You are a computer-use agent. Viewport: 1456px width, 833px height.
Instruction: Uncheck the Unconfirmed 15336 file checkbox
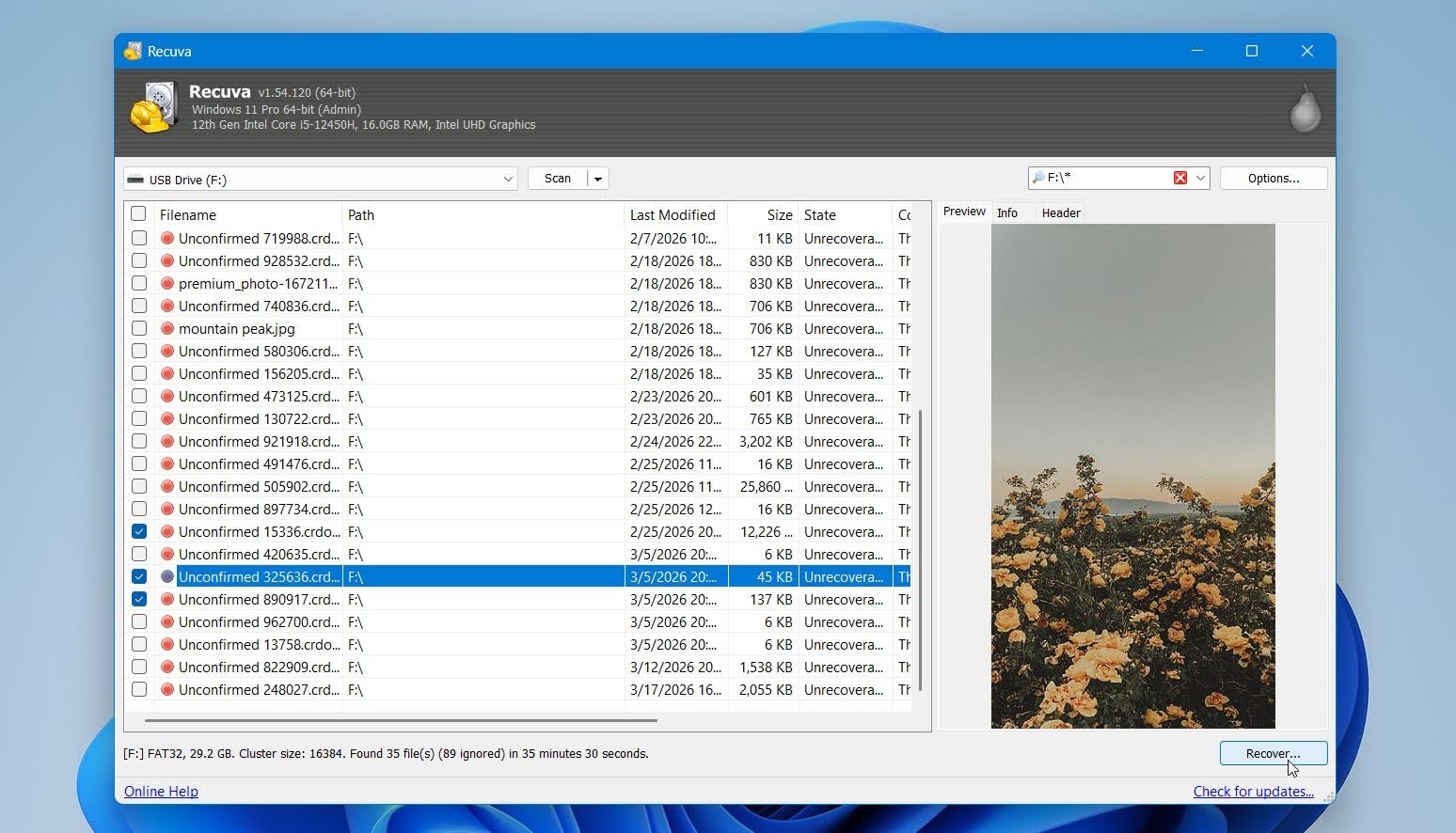coord(139,532)
